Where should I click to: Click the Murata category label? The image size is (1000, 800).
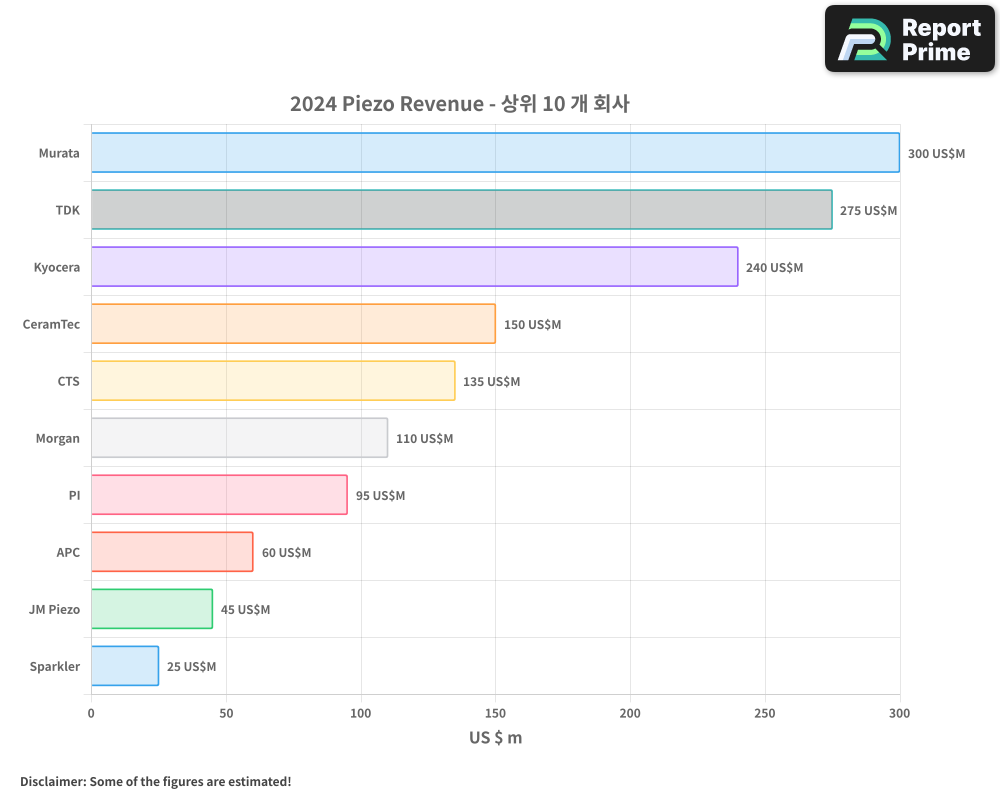[x=59, y=153]
